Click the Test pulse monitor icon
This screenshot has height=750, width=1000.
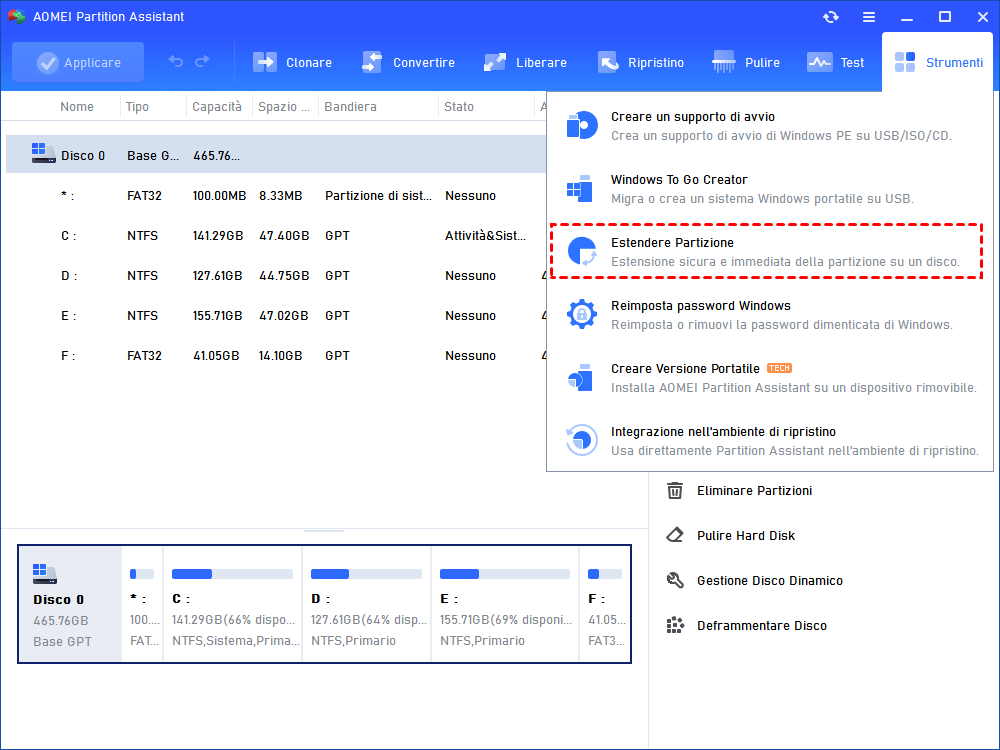coord(819,62)
